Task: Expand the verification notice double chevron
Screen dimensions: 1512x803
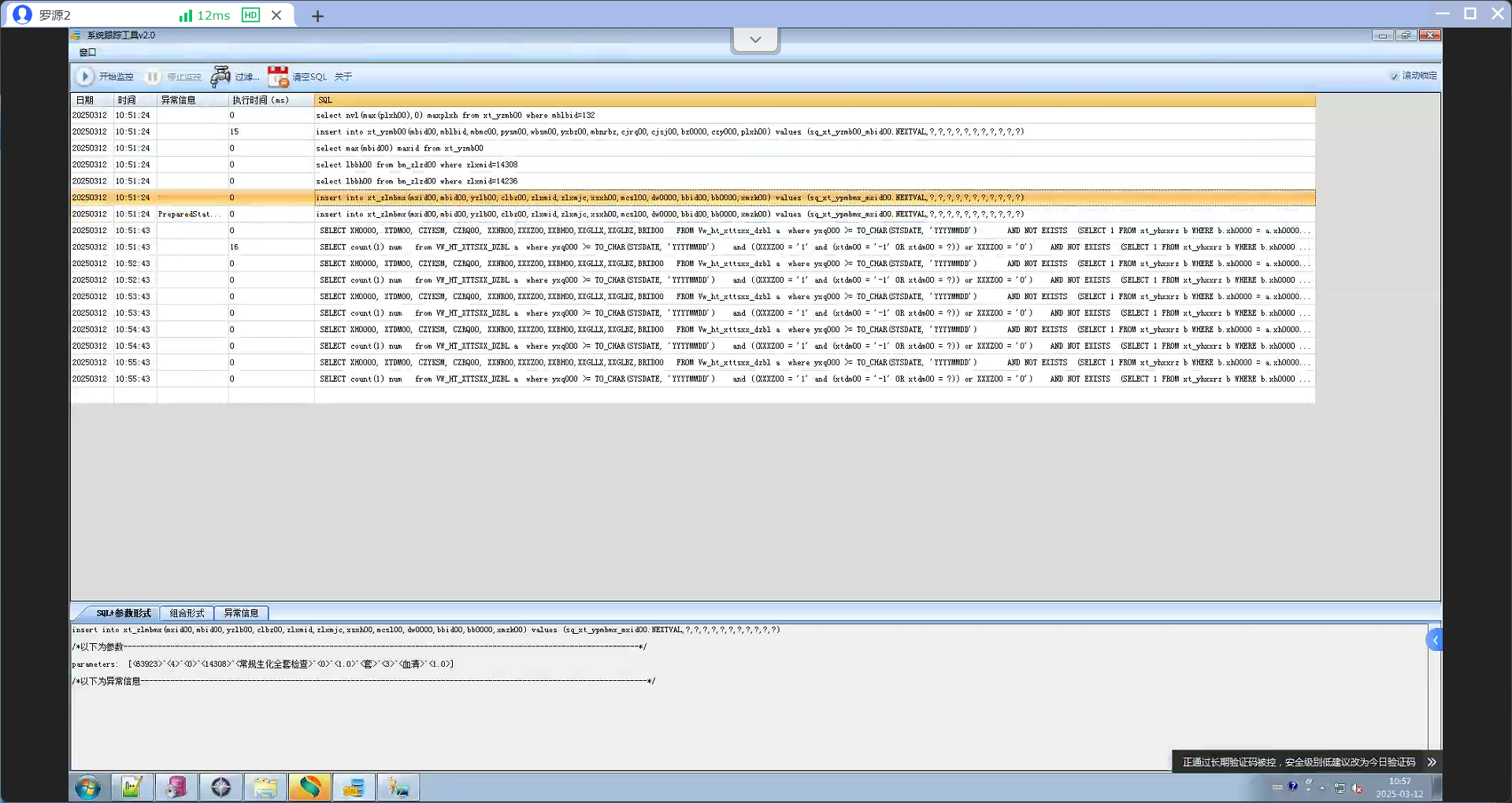Action: pos(1432,762)
